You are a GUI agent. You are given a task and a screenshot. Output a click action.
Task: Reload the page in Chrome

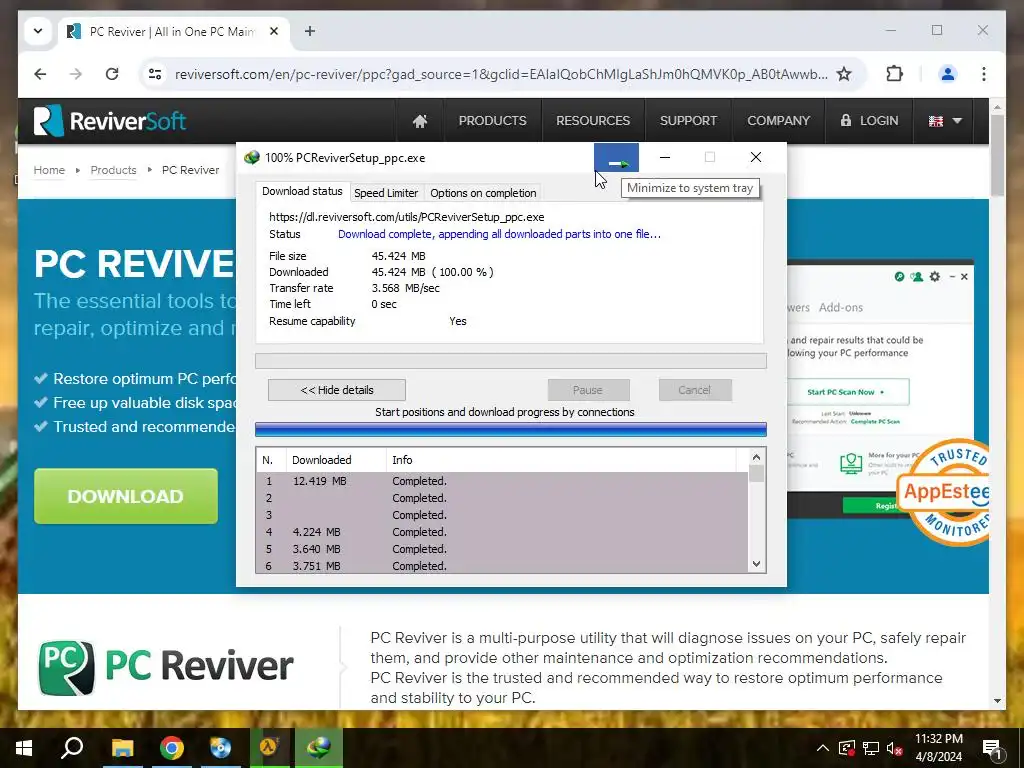112,74
